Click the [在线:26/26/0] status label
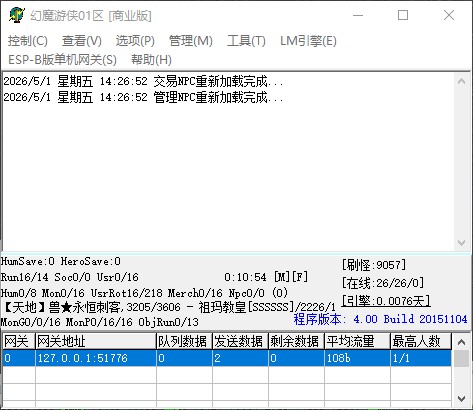 [383, 283]
